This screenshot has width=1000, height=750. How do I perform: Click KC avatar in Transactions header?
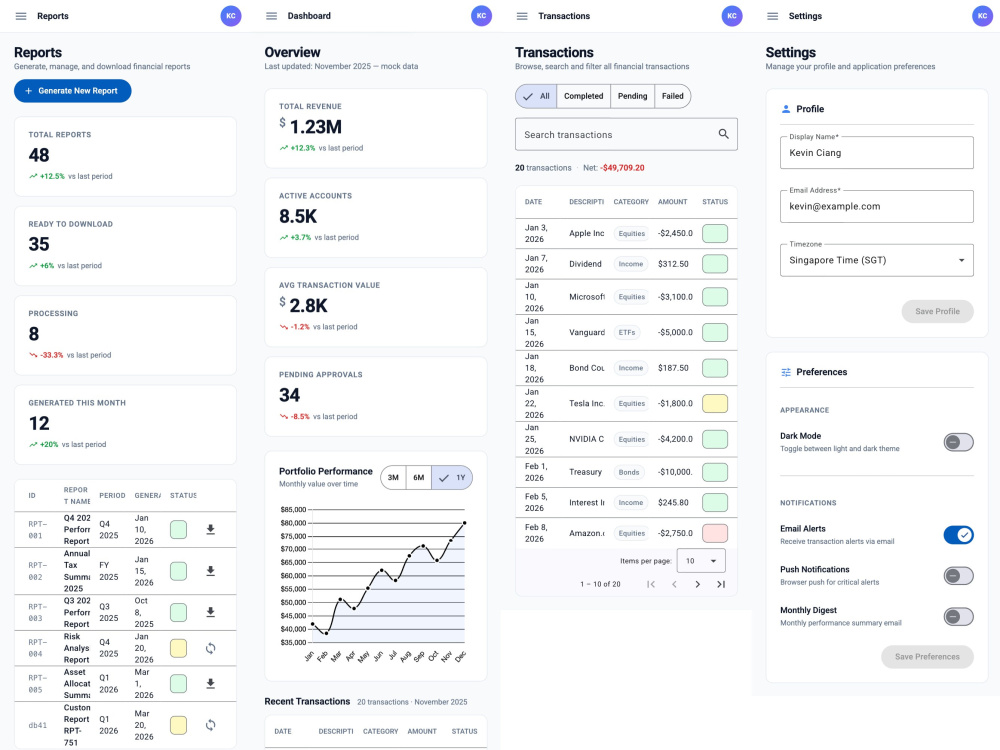(x=732, y=16)
